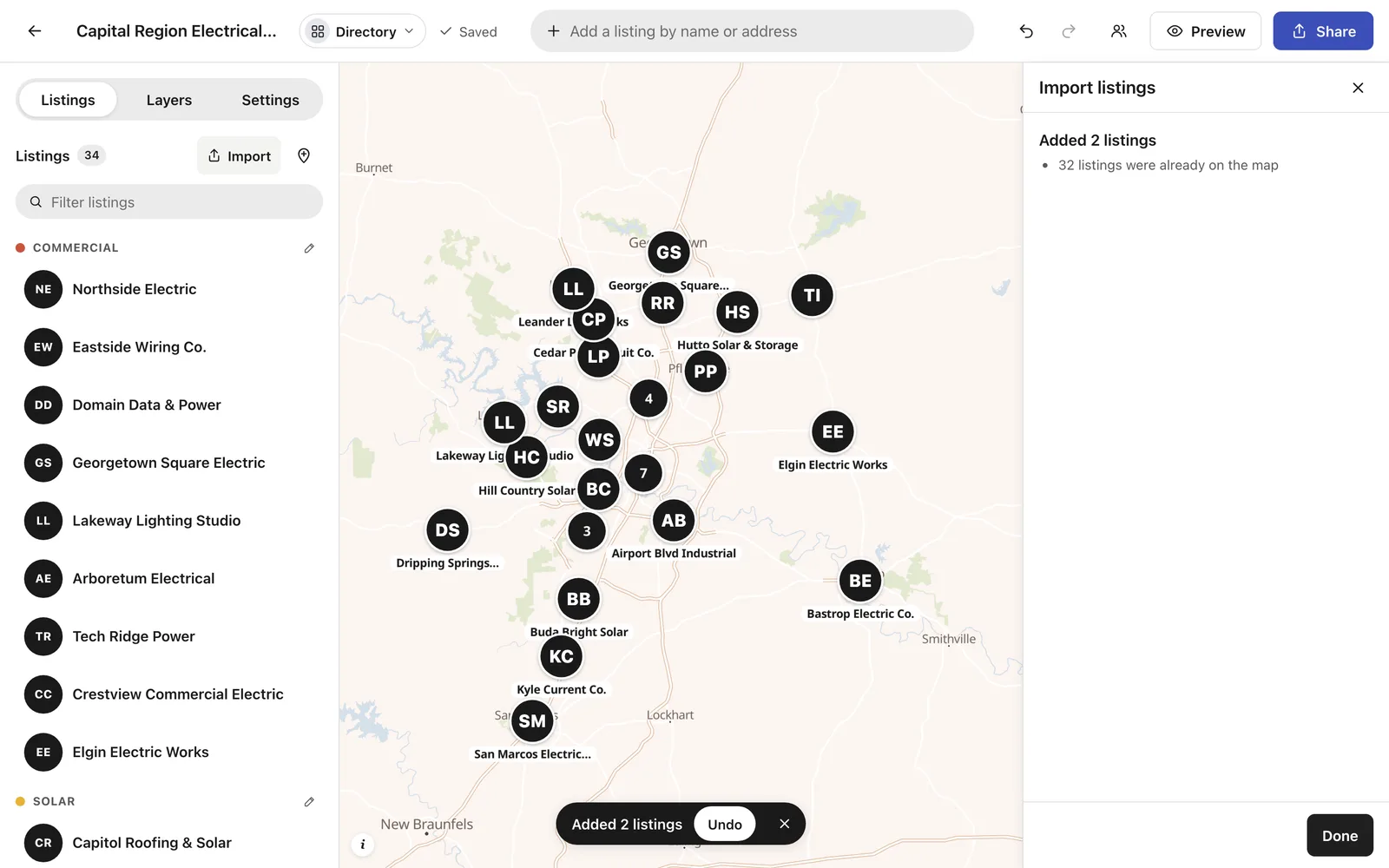Click the SR map marker
Image resolution: width=1389 pixels, height=868 pixels.
[x=557, y=406]
